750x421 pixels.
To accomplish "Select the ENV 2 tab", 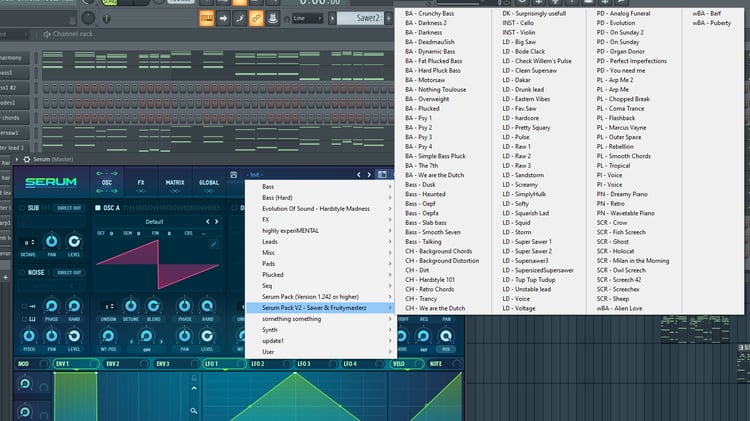I will point(125,364).
